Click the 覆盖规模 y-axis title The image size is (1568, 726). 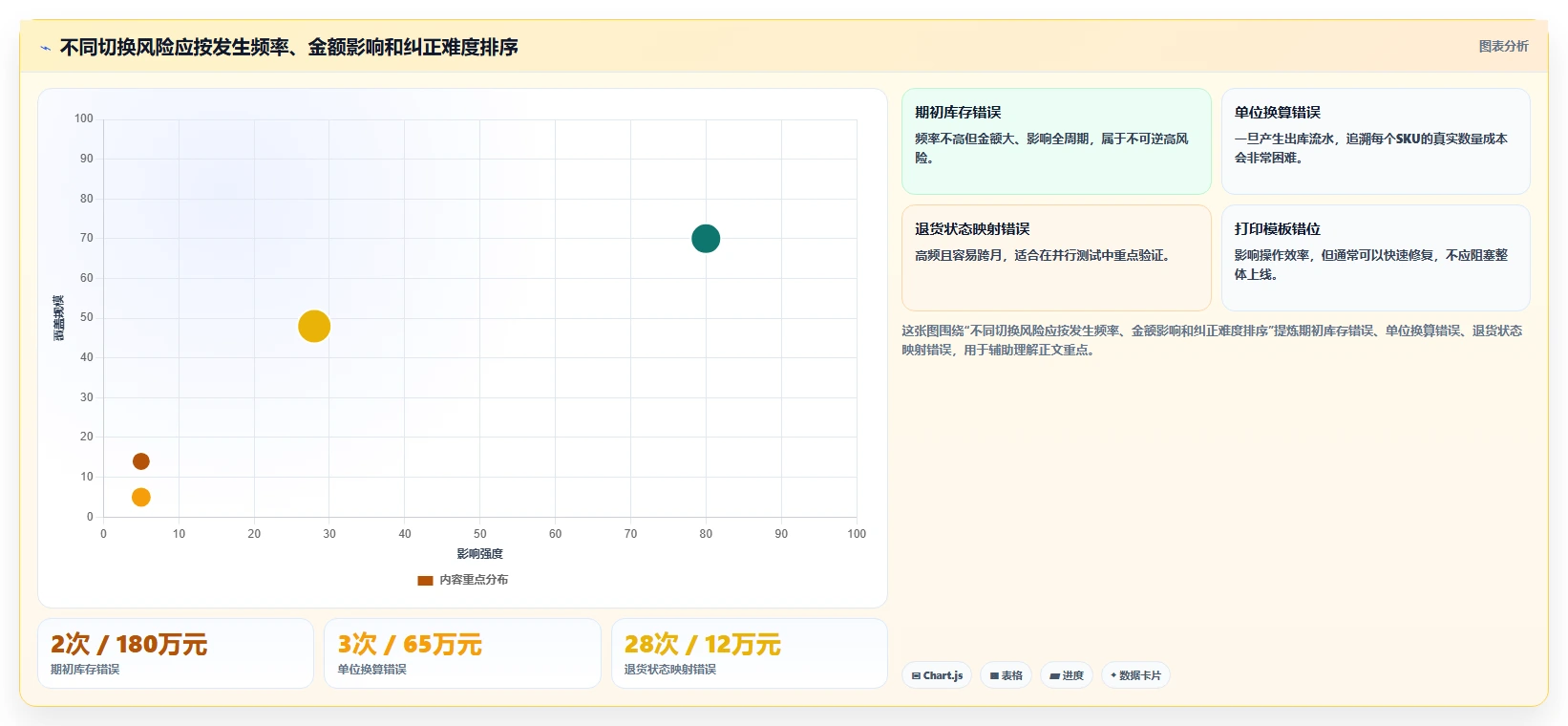(x=59, y=318)
